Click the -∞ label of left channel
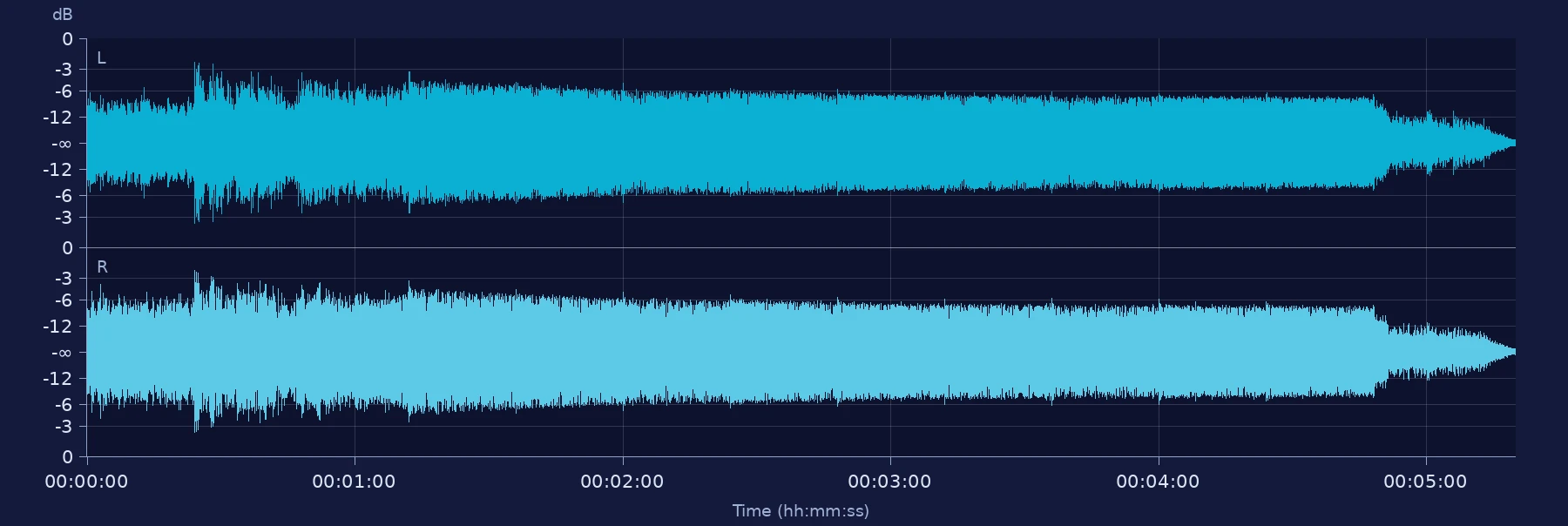This screenshot has height=526, width=1568. [x=61, y=144]
